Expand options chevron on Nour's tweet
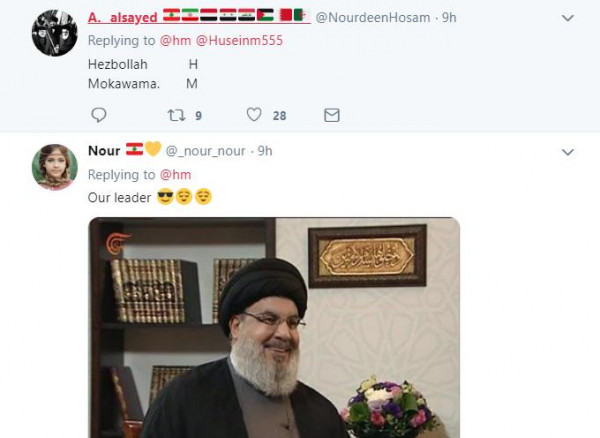The height and width of the screenshot is (438, 600). [x=568, y=152]
